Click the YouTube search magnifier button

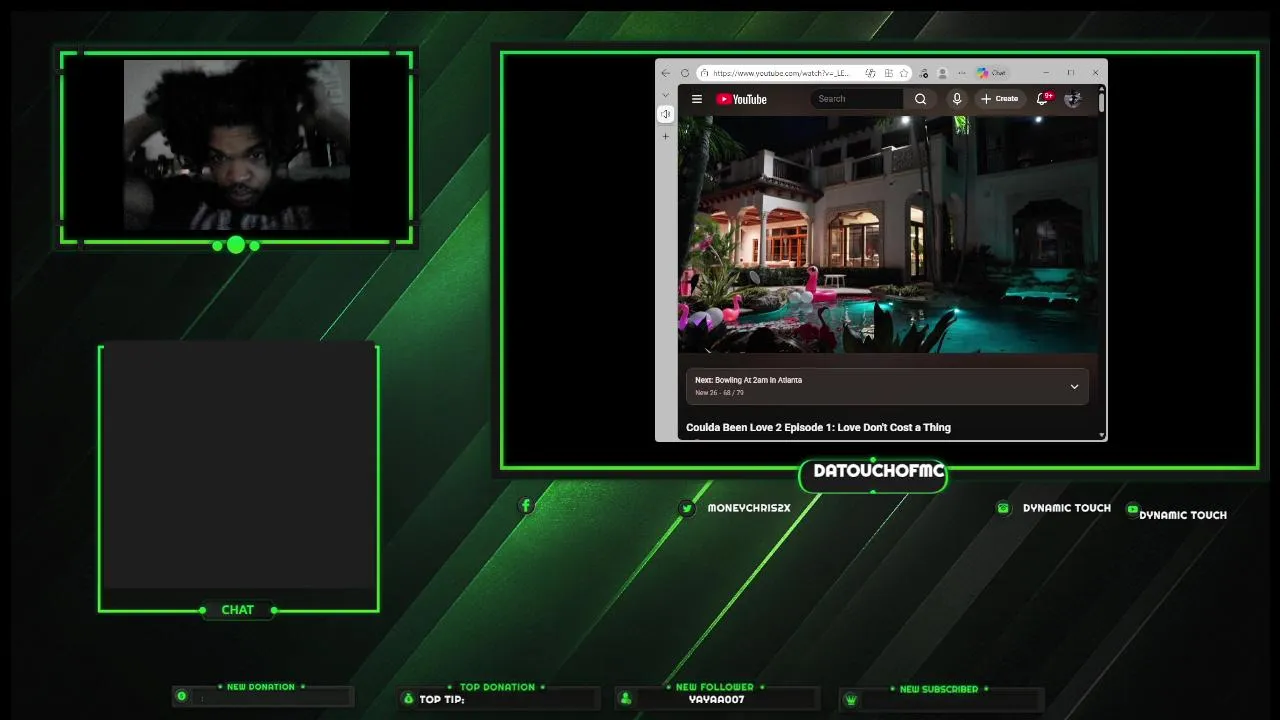[920, 99]
